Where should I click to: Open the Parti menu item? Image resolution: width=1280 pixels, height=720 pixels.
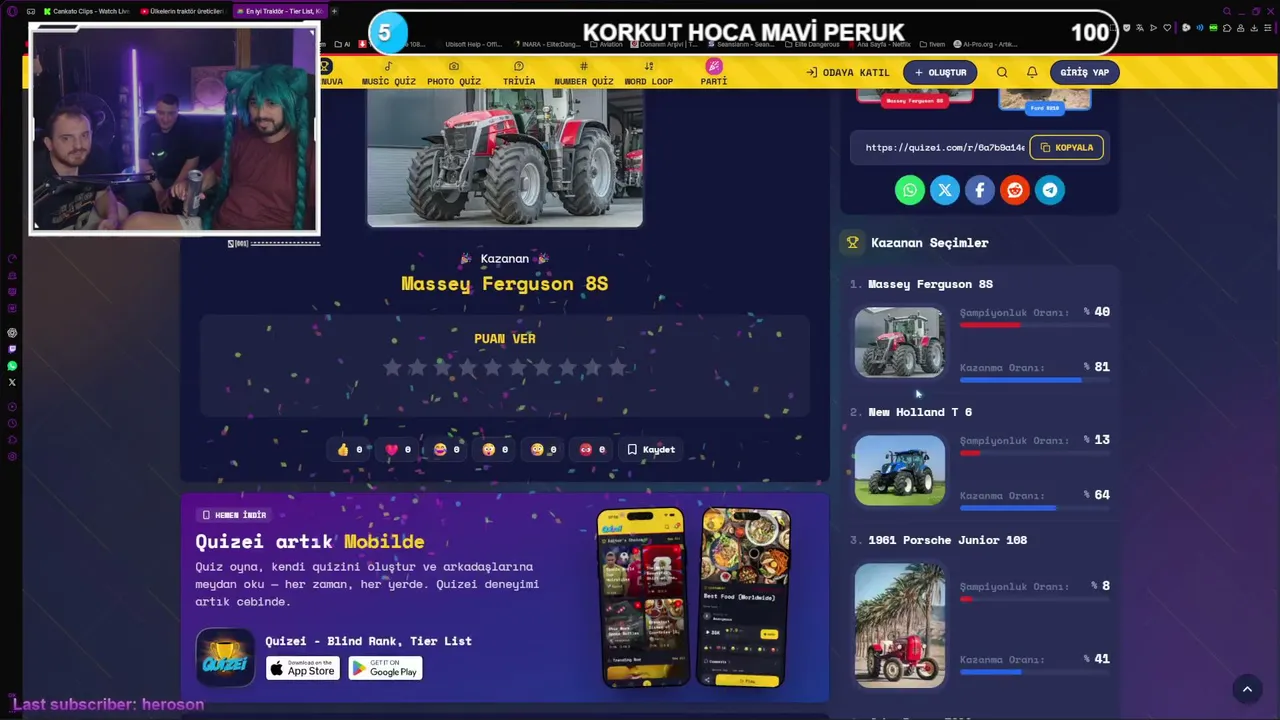pos(714,72)
